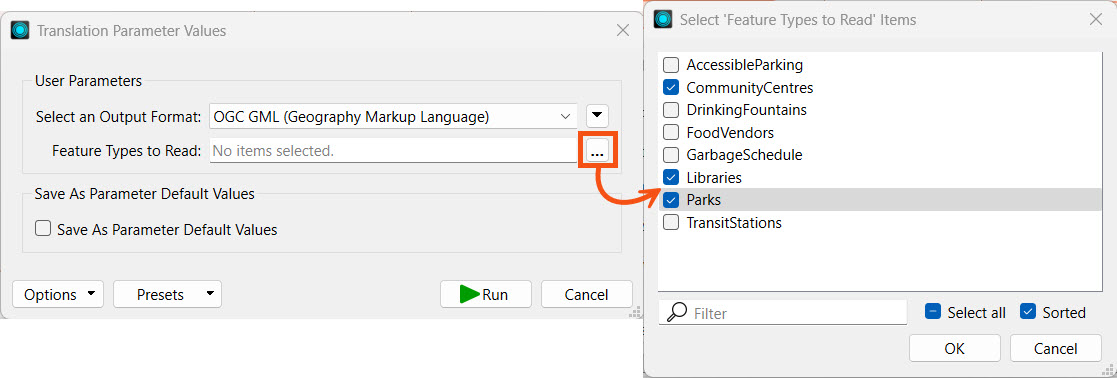Click Cancel in Translation Parameter dialog
1117x378 pixels.
click(x=586, y=295)
